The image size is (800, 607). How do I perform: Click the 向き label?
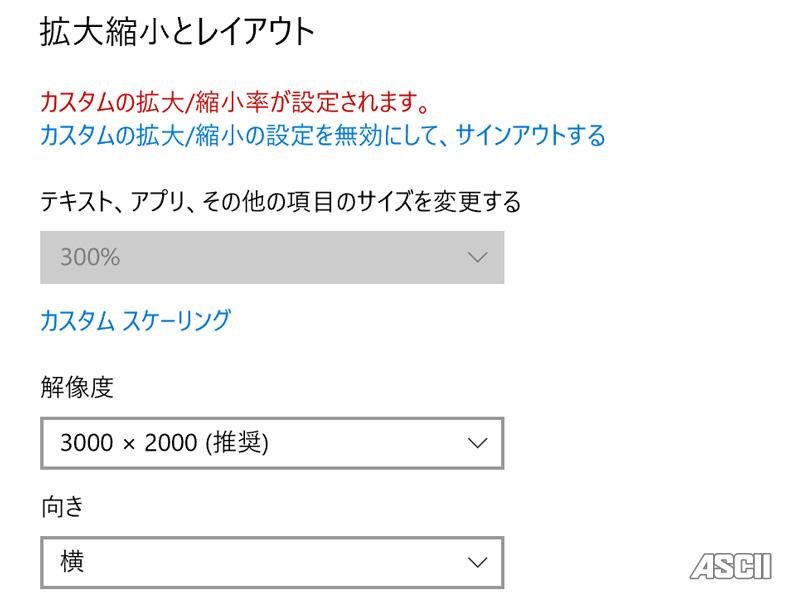click(63, 507)
